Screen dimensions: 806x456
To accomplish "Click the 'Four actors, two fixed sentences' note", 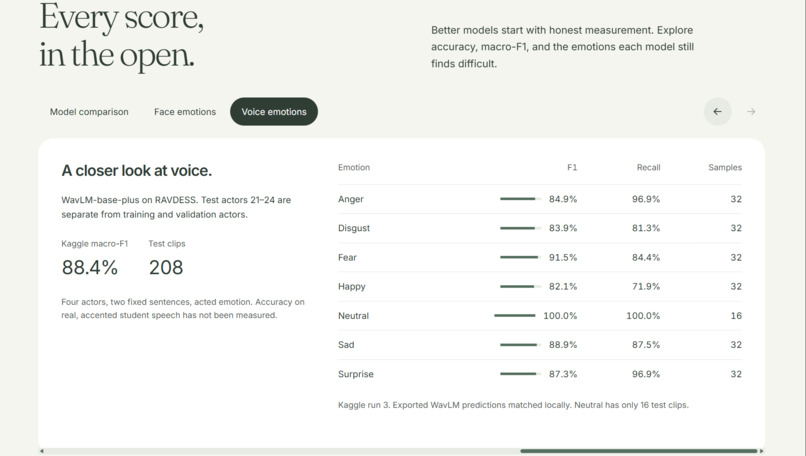I will [x=183, y=308].
